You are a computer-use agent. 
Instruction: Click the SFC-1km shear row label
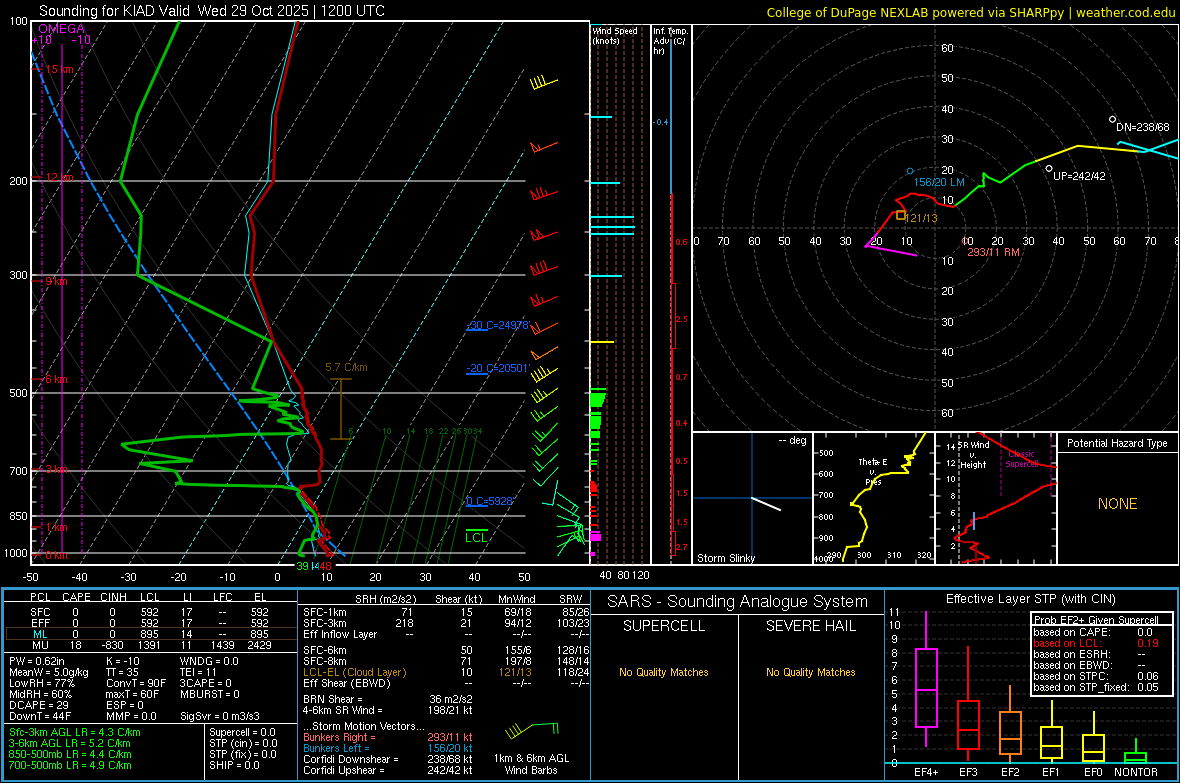[325, 613]
